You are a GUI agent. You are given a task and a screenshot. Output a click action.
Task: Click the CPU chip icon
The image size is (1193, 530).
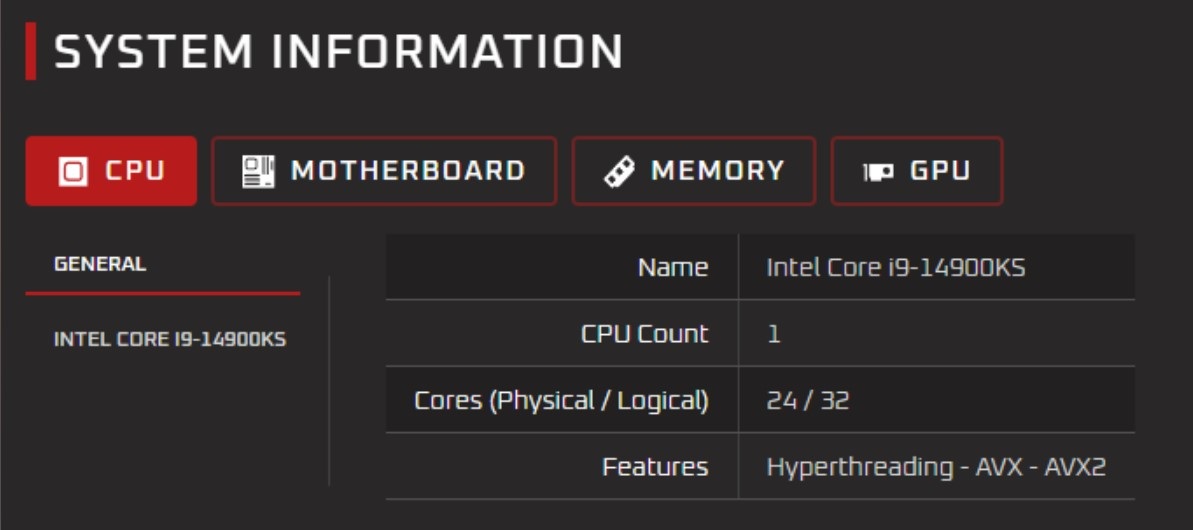[73, 171]
